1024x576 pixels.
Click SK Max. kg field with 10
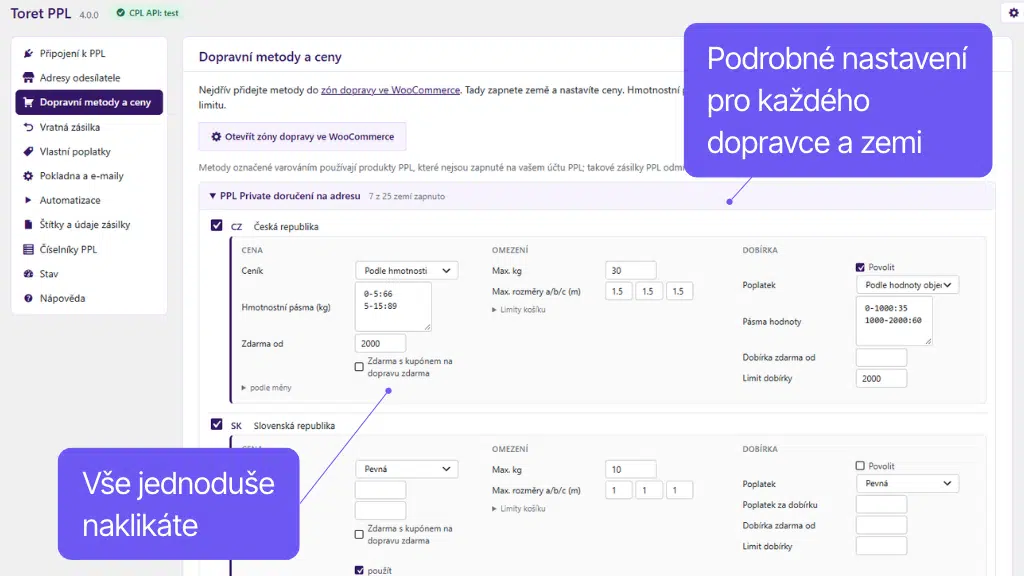tap(630, 470)
